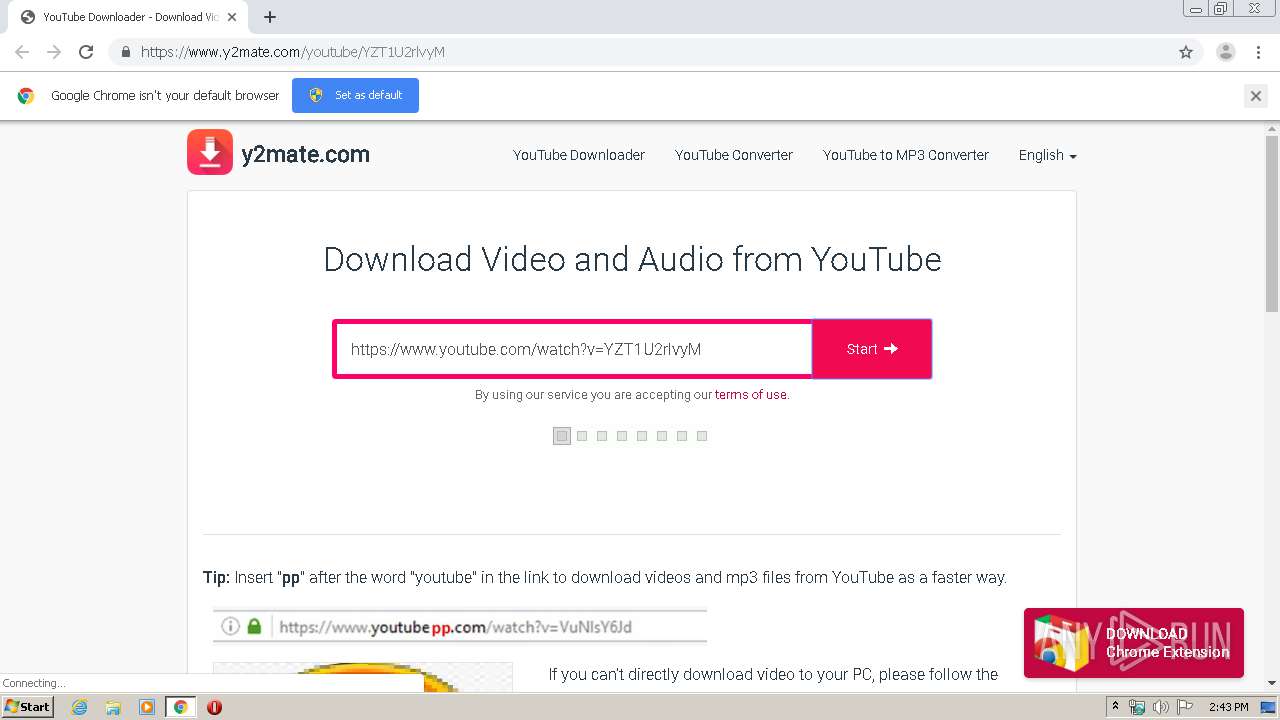
Task: Click the Chrome logo in the infobar
Action: pos(26,96)
